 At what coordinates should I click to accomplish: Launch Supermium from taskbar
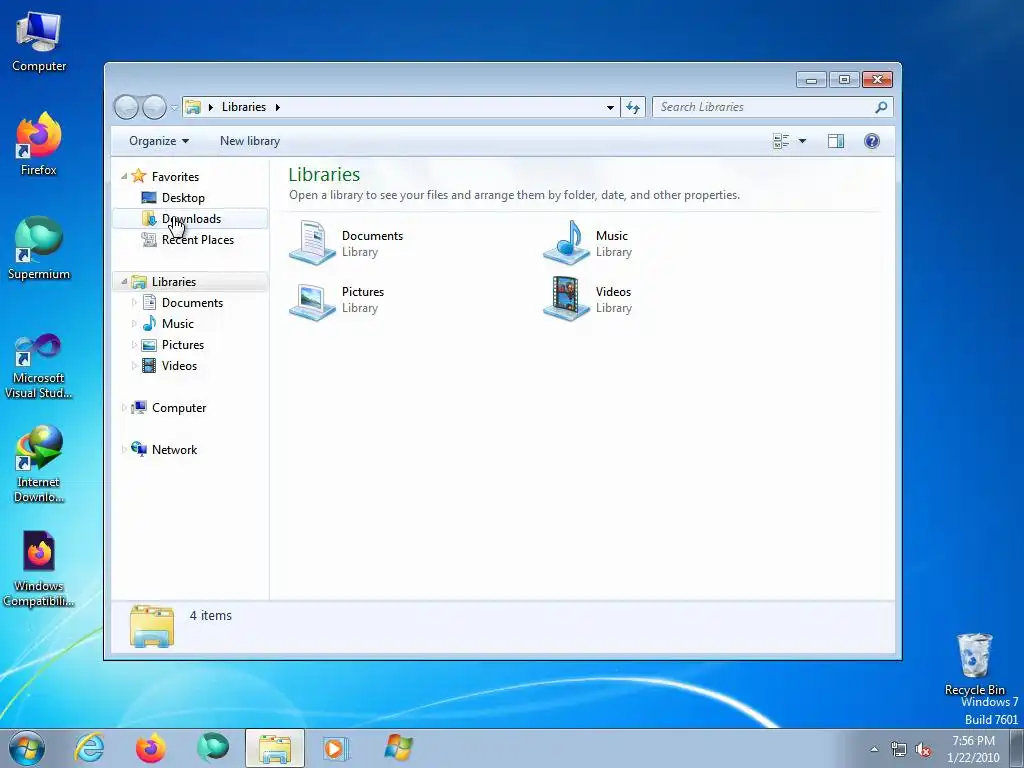click(212, 748)
